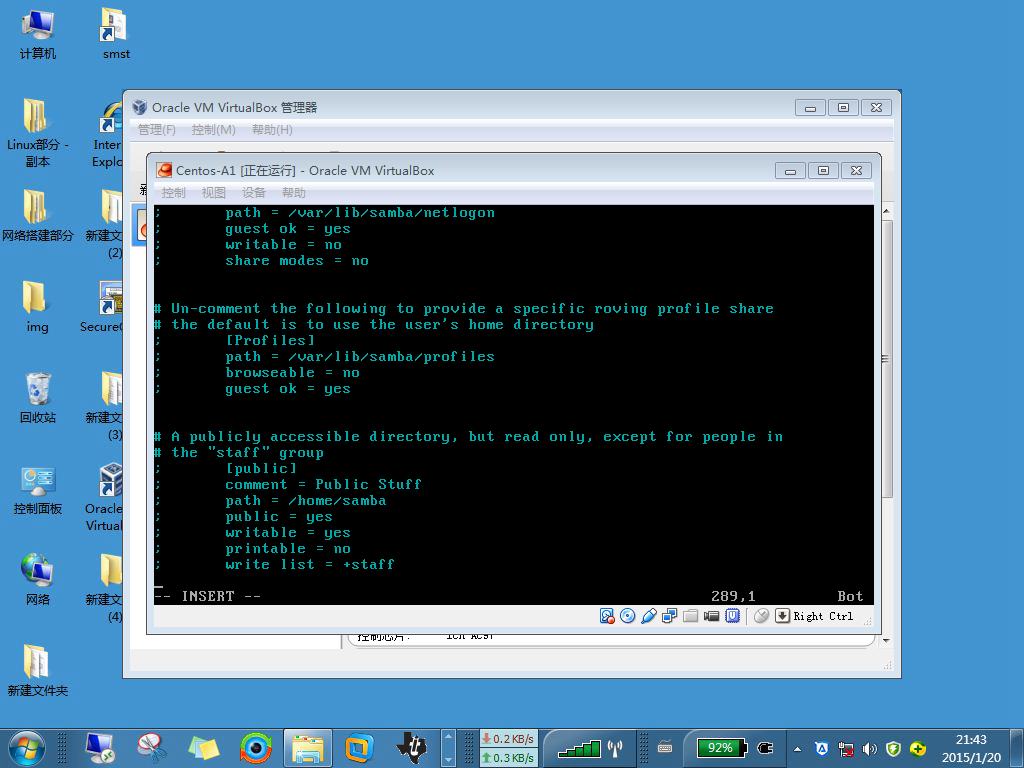
Task: Click the taskbar toolbar scroll up arrow
Action: (448, 737)
